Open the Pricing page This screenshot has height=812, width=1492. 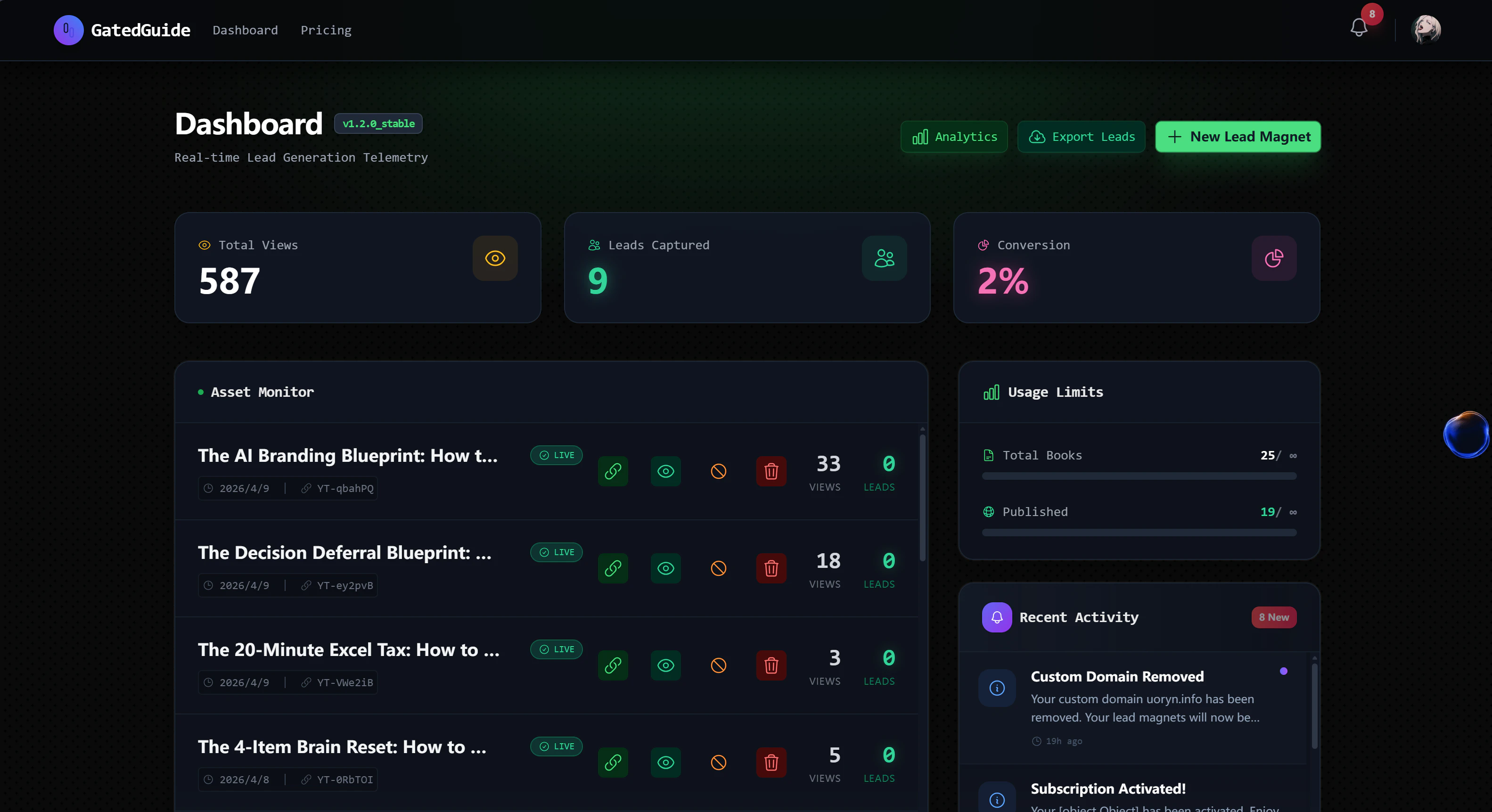[326, 30]
